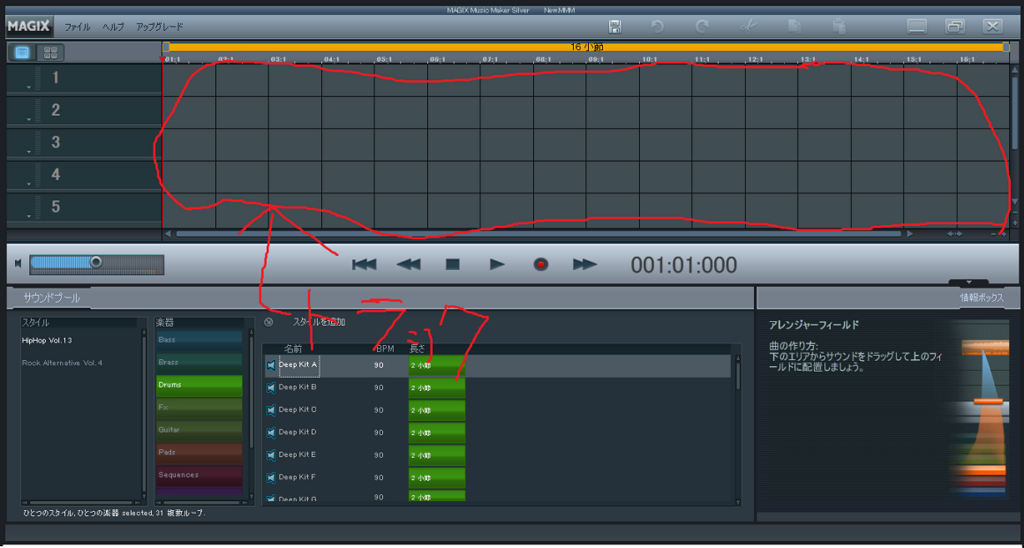Click the copy icon in toolbar
The width and height of the screenshot is (1024, 548).
[x=794, y=27]
